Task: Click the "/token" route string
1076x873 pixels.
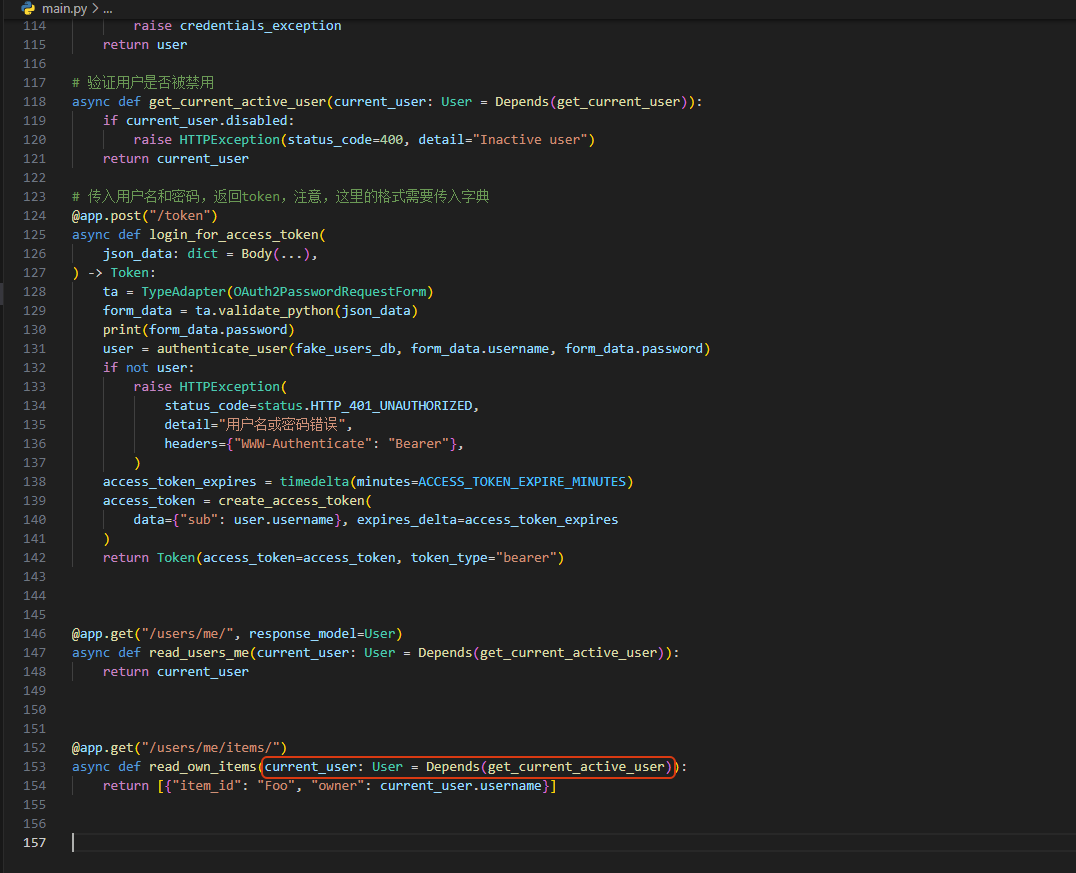Action: (180, 216)
